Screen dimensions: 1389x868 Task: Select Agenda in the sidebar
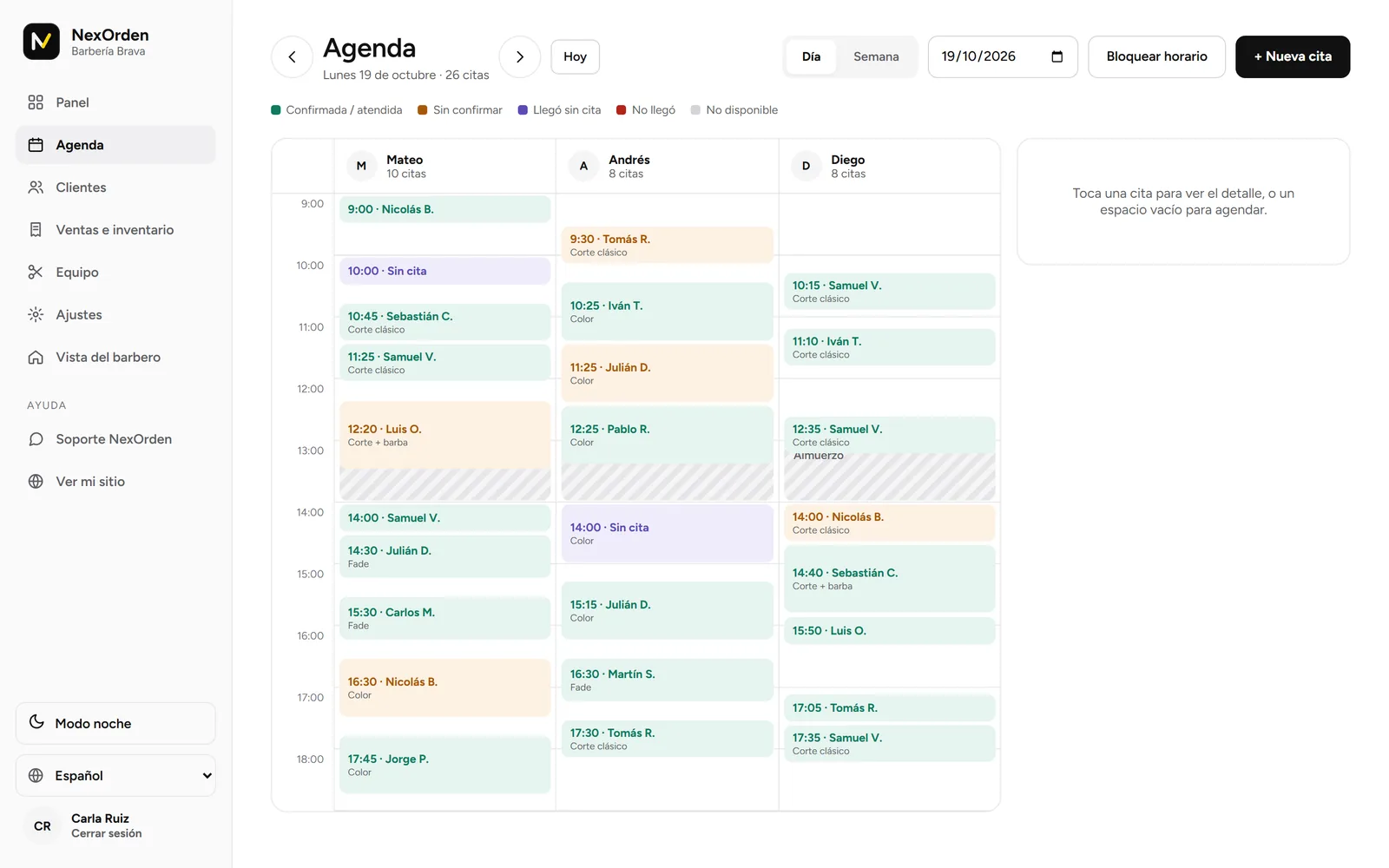click(115, 145)
